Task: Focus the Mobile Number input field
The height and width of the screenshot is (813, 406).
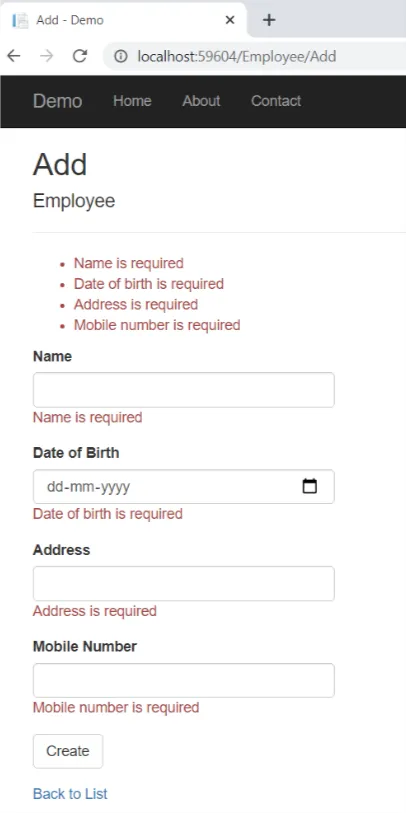Action: point(184,680)
